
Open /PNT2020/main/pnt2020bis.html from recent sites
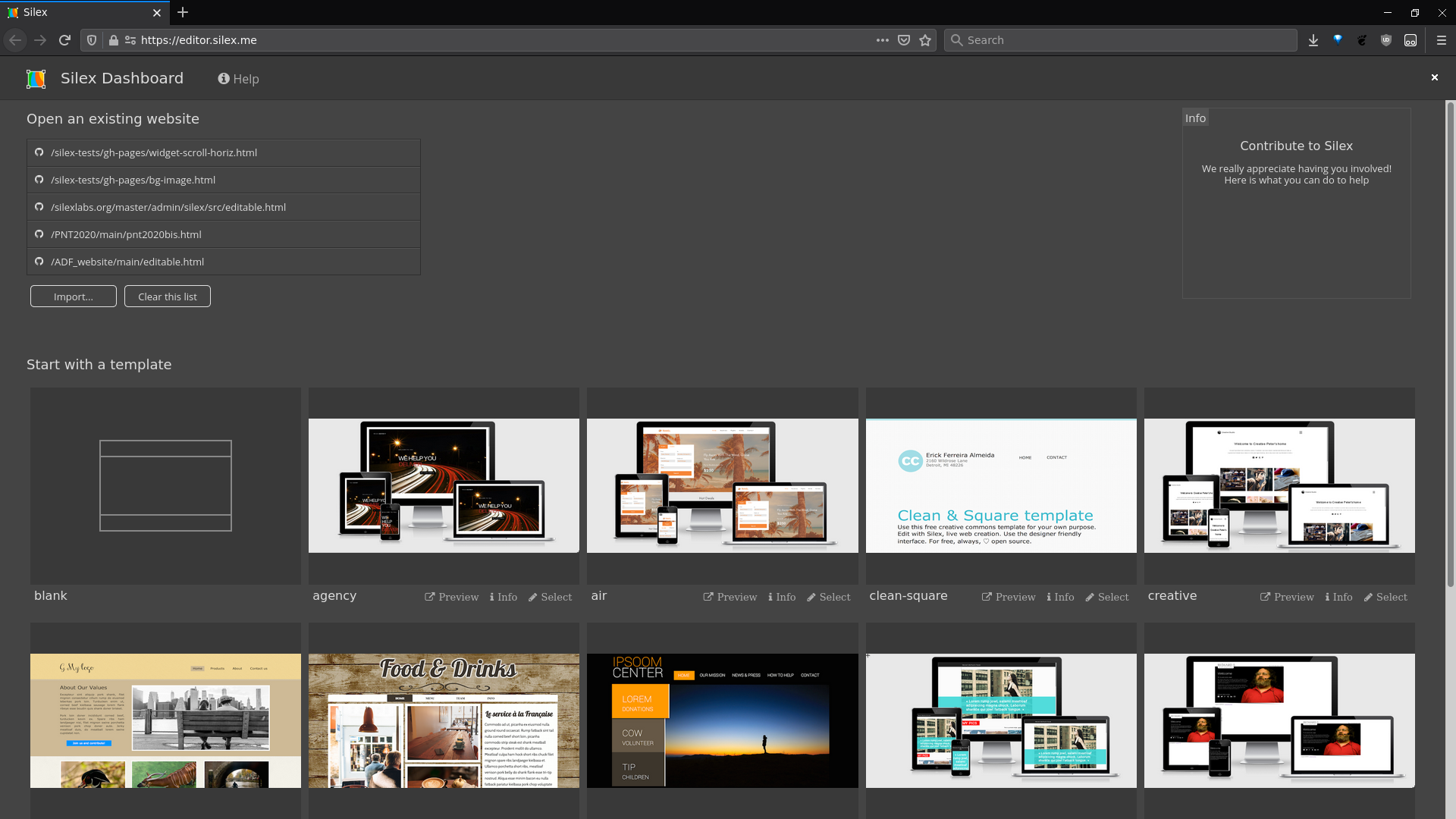tap(125, 234)
